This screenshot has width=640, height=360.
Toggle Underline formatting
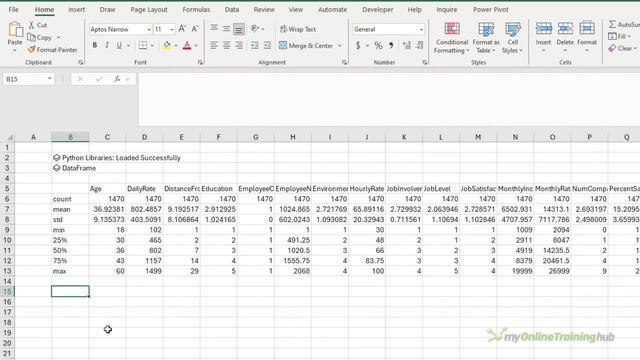click(119, 45)
